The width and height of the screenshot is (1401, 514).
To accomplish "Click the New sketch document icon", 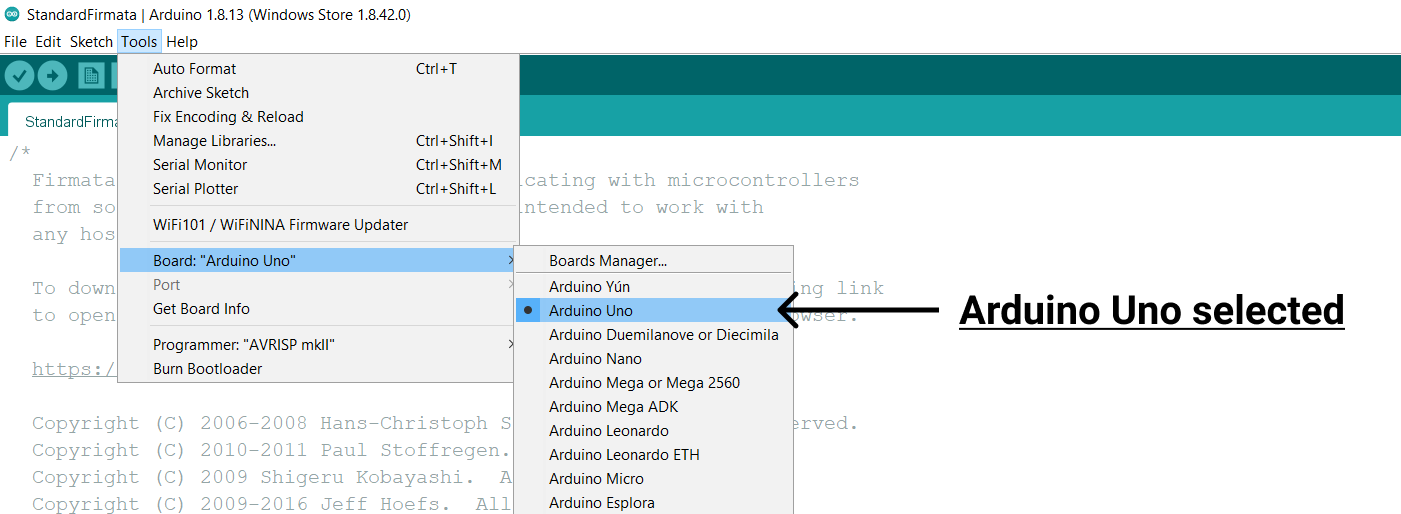I will tap(91, 76).
